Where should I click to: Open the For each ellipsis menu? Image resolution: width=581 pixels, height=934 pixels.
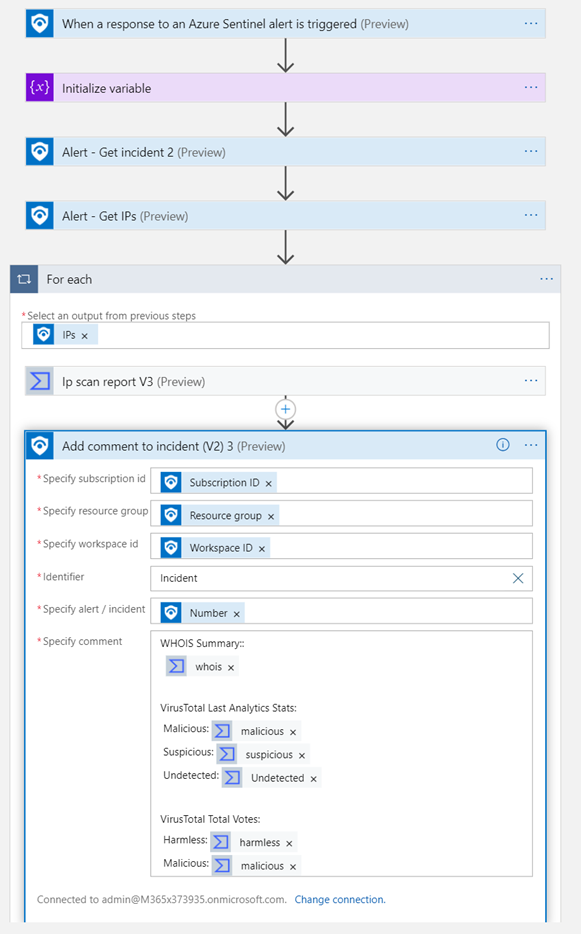point(546,279)
